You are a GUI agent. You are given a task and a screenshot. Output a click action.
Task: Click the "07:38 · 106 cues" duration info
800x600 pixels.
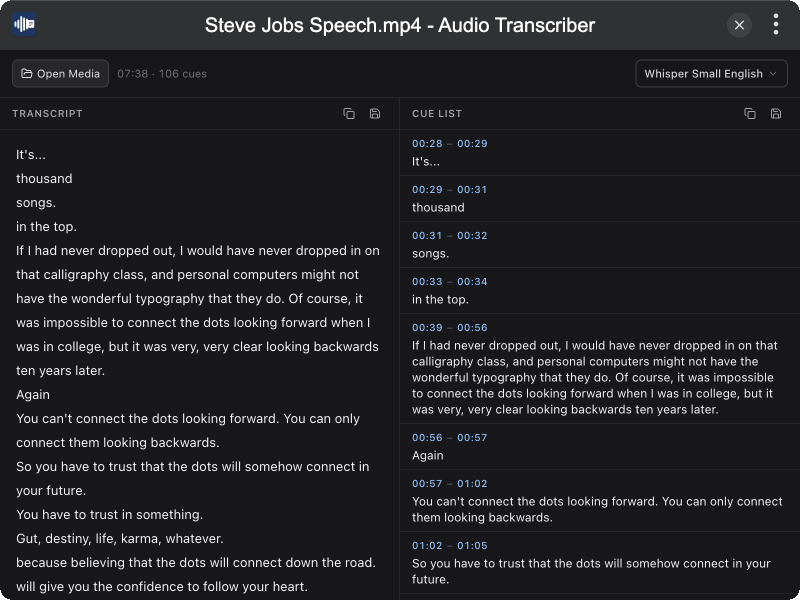tap(162, 73)
